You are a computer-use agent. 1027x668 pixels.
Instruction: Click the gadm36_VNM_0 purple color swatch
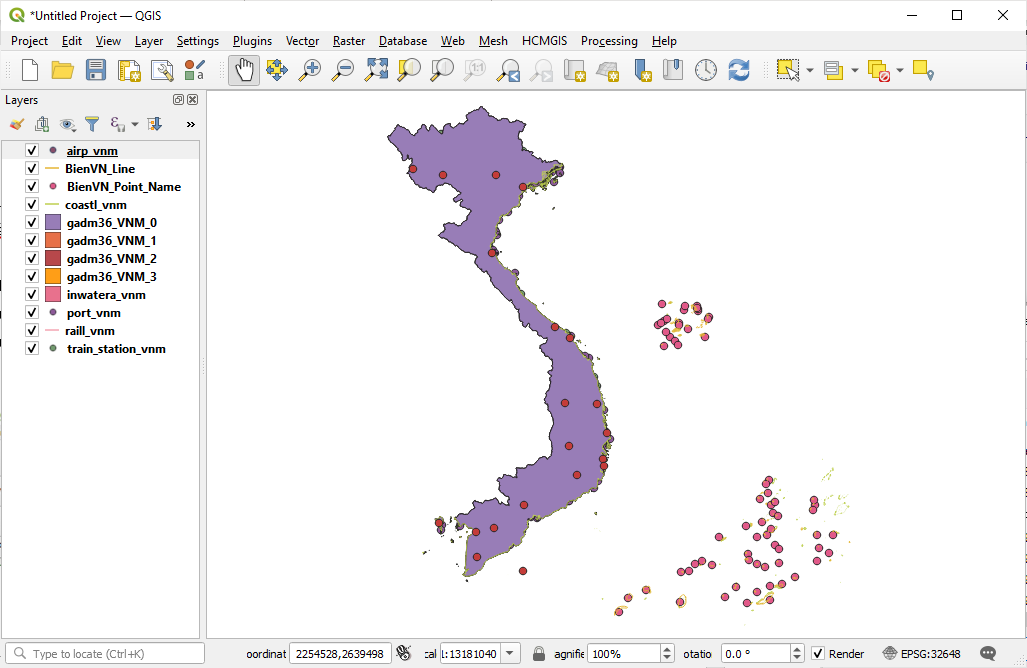click(53, 223)
